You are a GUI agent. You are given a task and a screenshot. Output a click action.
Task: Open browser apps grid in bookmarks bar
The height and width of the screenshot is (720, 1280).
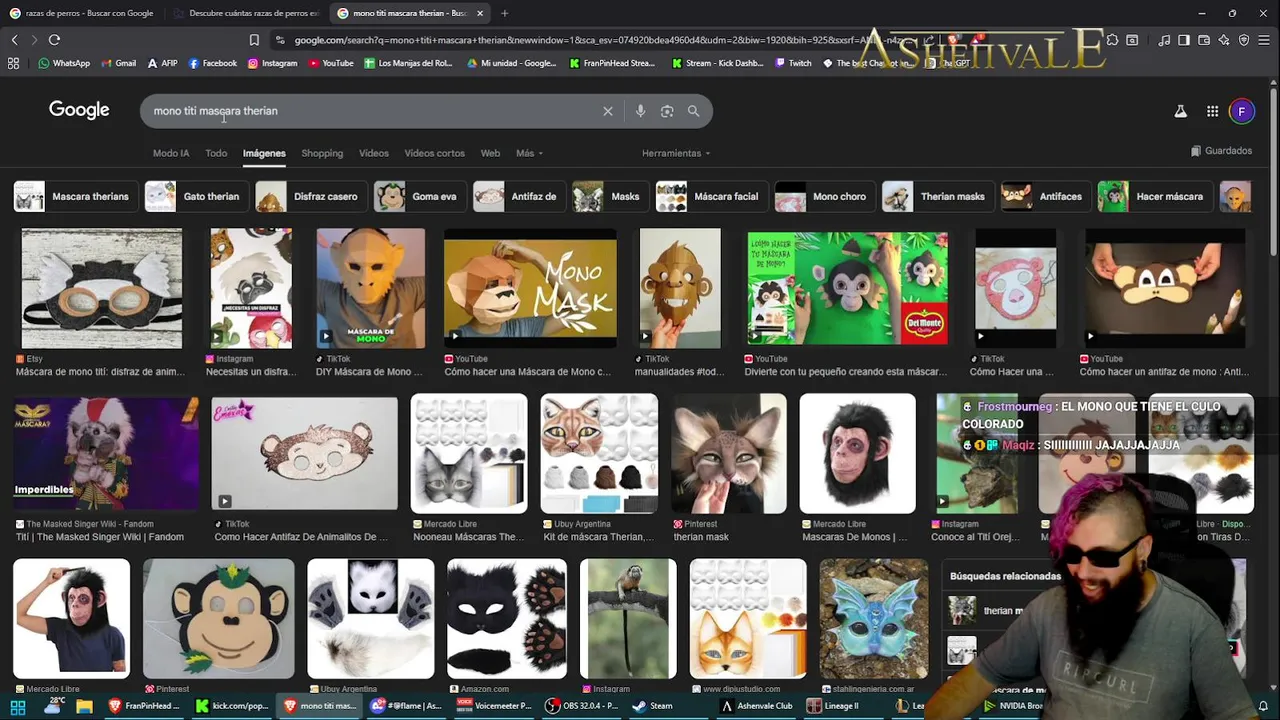click(13, 63)
